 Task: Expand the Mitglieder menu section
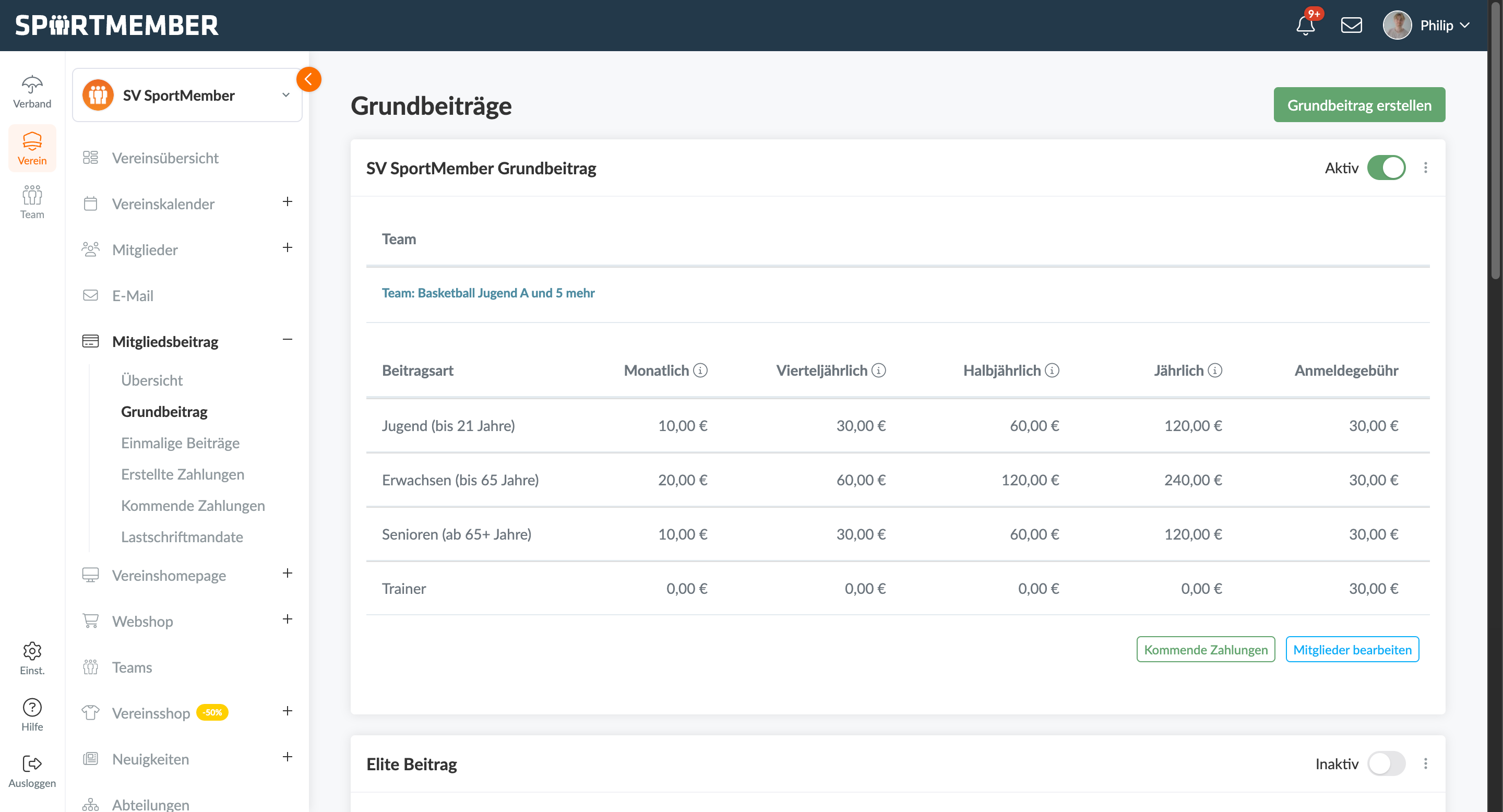[x=287, y=248]
